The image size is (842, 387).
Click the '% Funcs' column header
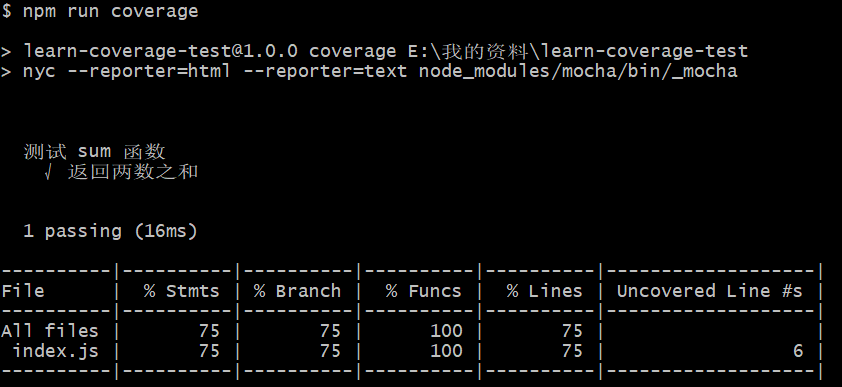424,291
